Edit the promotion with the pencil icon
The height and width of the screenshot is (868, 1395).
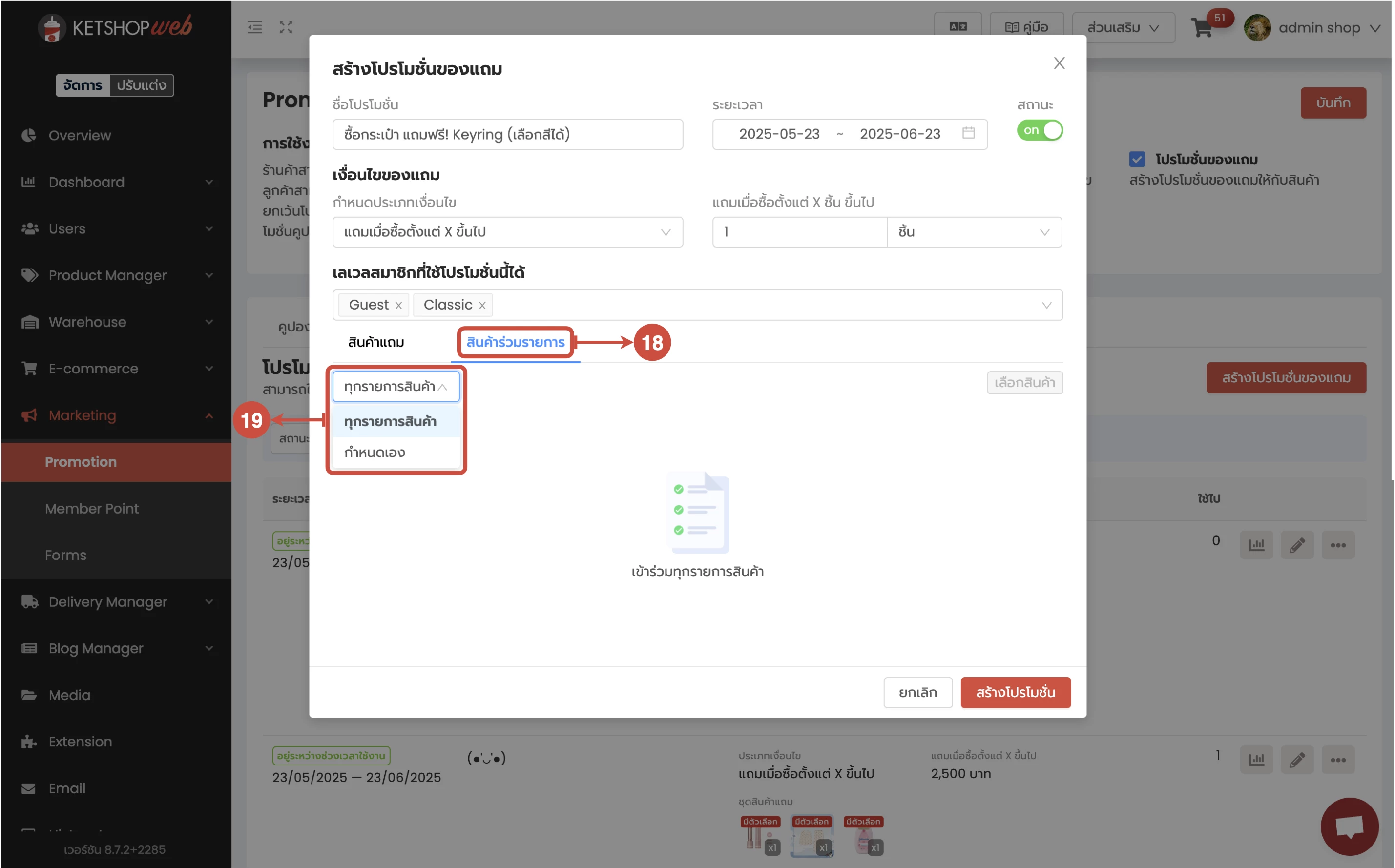pos(1297,544)
